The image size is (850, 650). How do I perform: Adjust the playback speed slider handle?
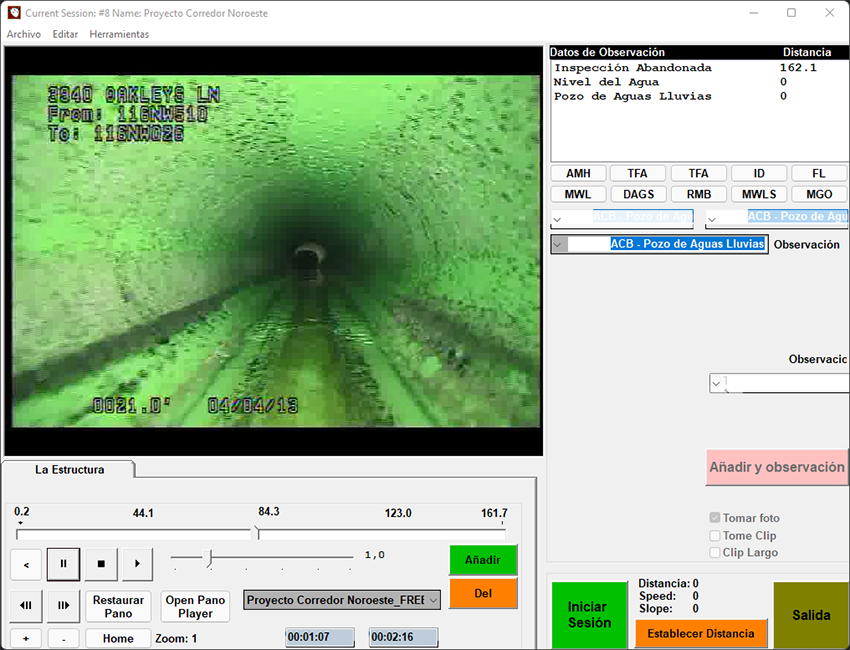point(209,558)
